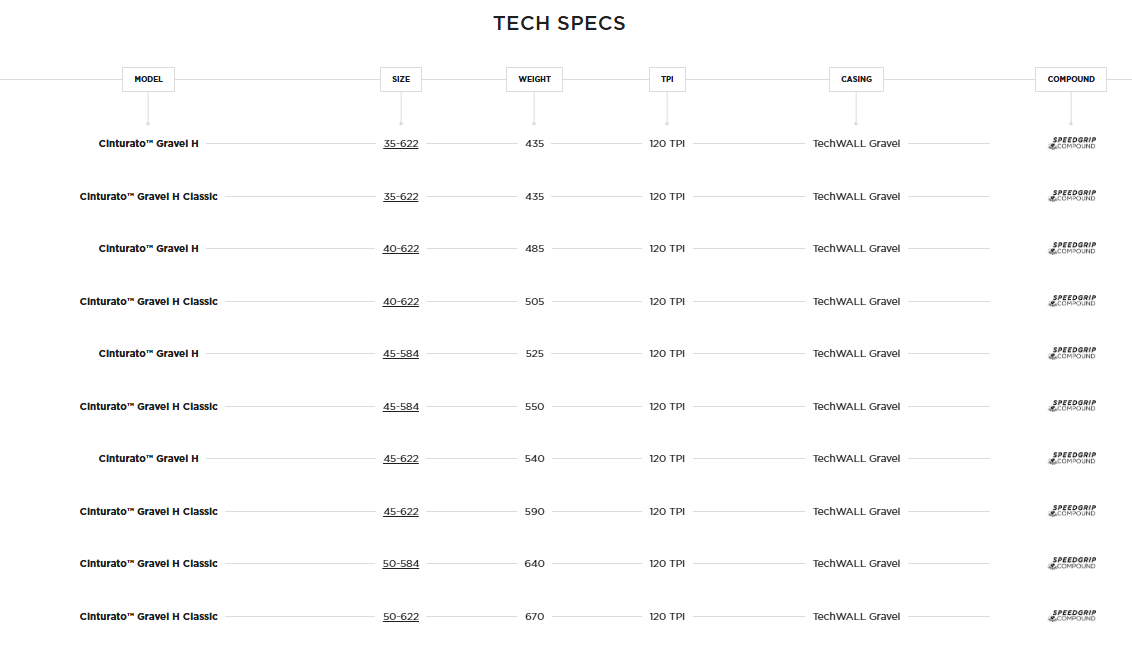Click the CASING column header
This screenshot has width=1132, height=657.
[x=856, y=79]
